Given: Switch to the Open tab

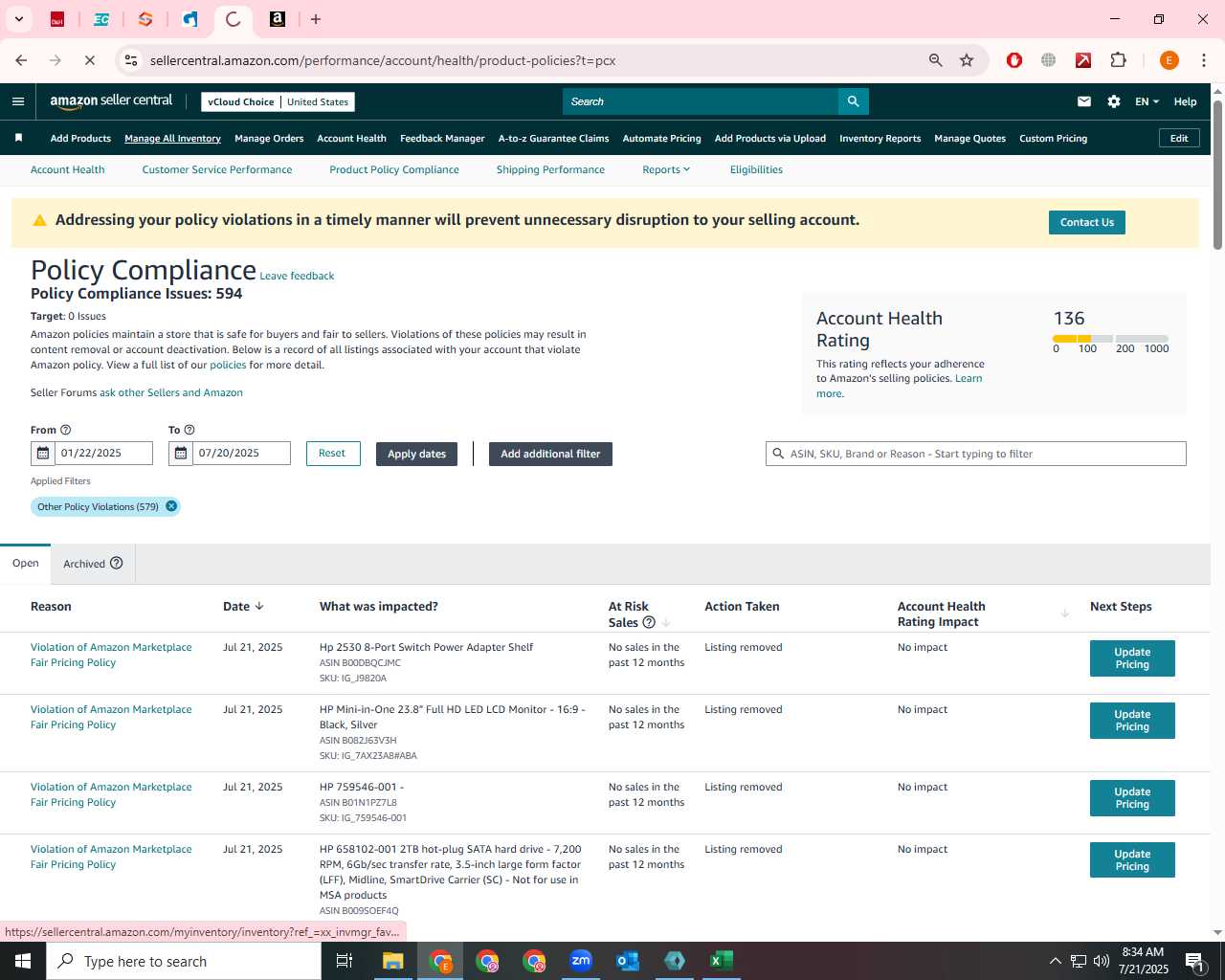Looking at the screenshot, I should point(26,563).
